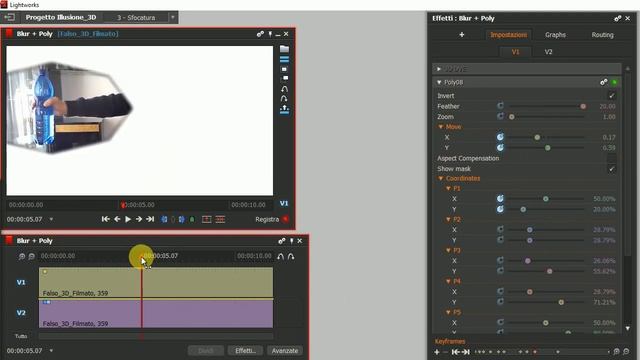
Task: Click the timeline undo arrow icon
Action: click(x=280, y=256)
